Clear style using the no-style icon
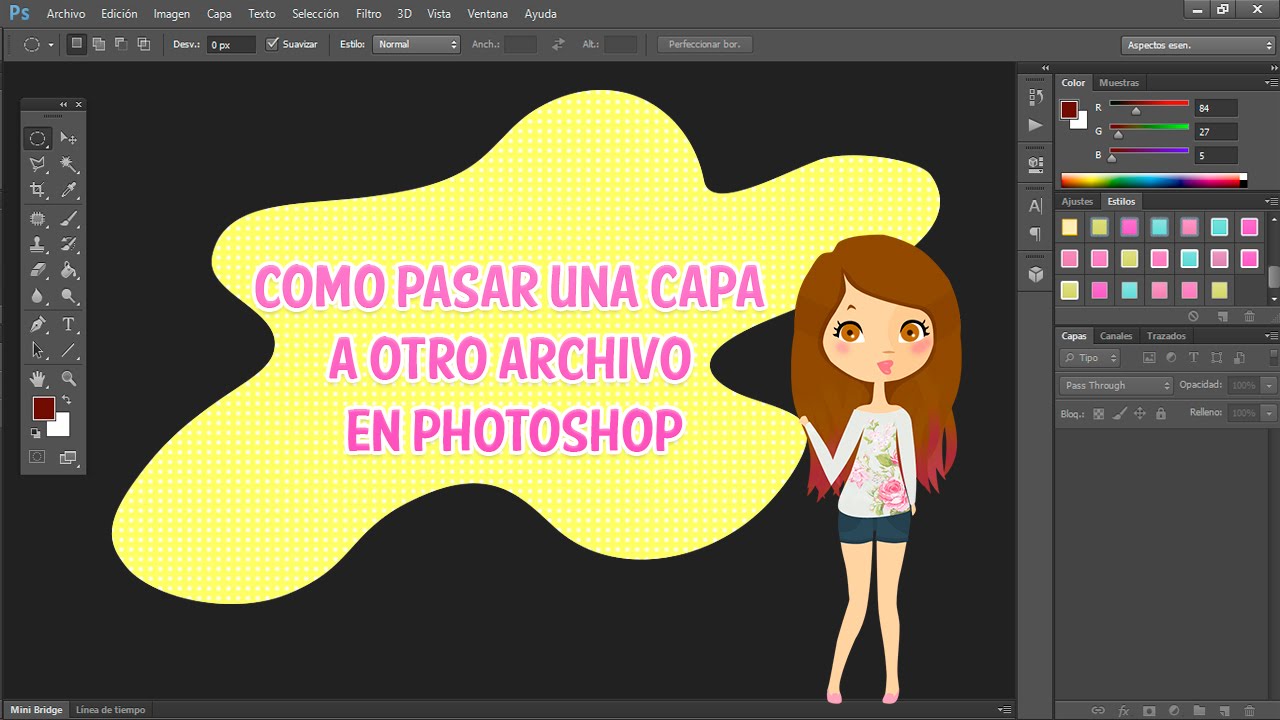Screen dimensions: 1280x720 (1193, 316)
